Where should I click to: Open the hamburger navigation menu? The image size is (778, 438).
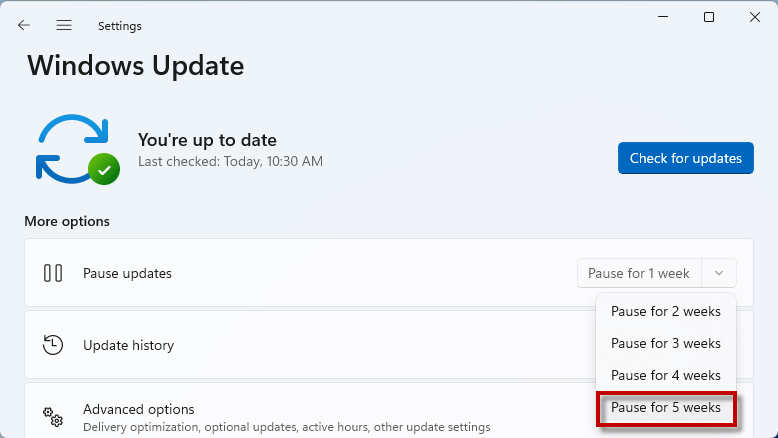pyautogui.click(x=64, y=25)
